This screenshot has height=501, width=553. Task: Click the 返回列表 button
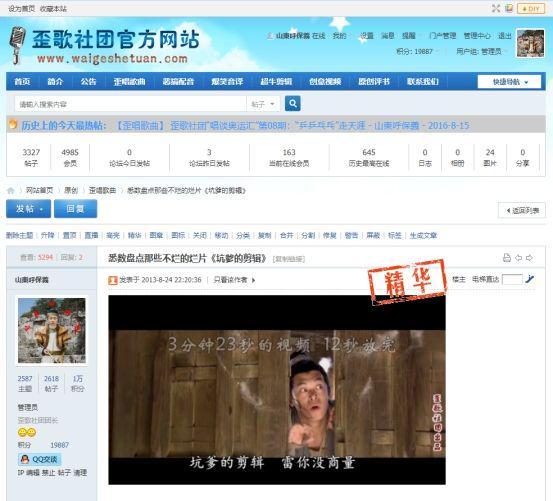pos(522,210)
